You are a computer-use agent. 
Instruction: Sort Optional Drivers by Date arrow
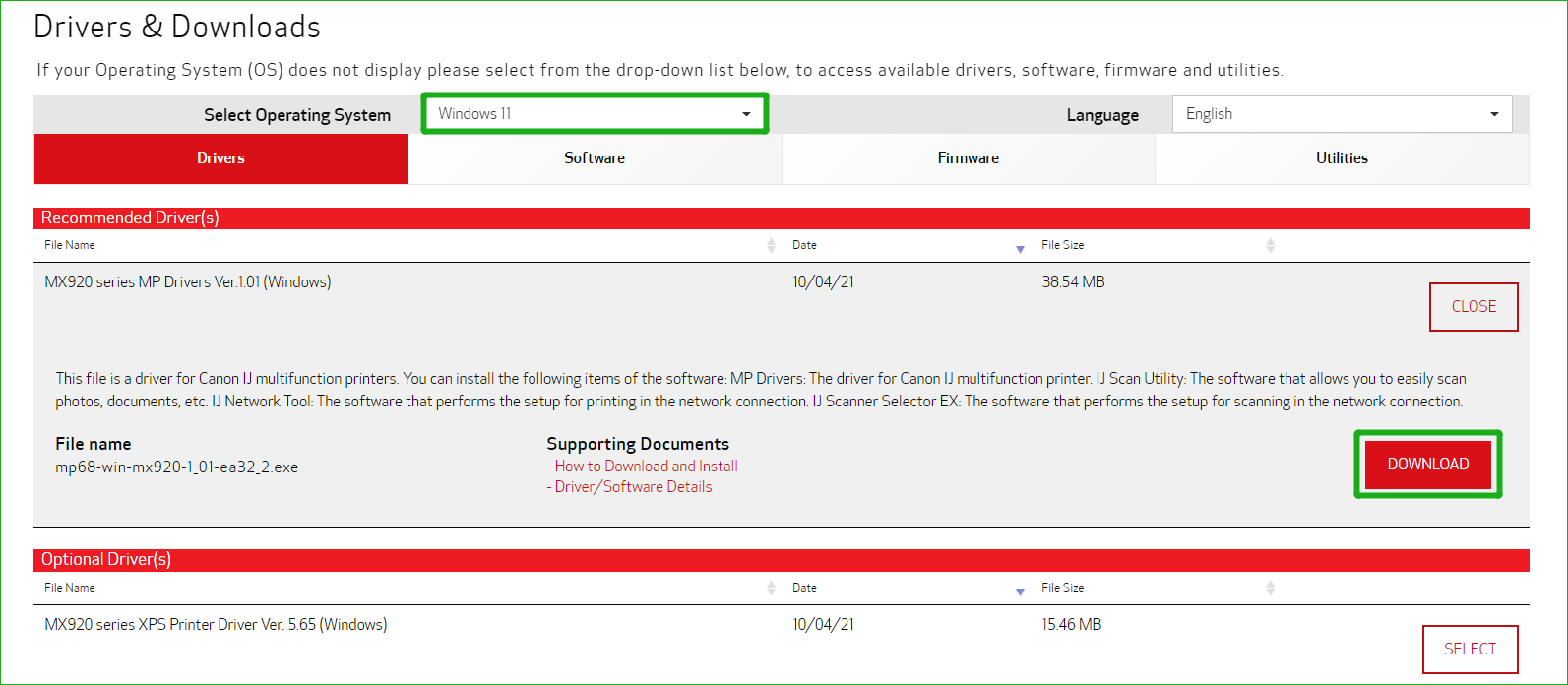[1020, 592]
